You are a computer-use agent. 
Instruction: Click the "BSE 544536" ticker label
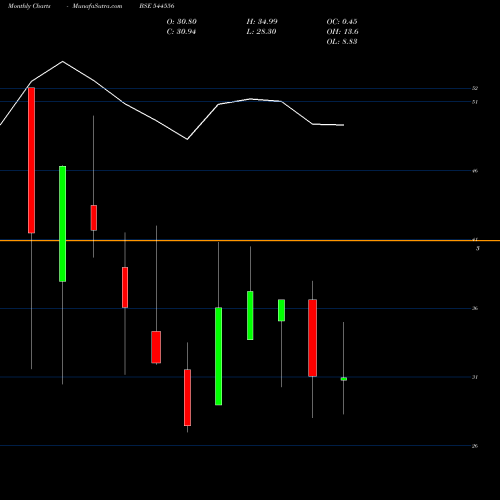tap(157, 6)
